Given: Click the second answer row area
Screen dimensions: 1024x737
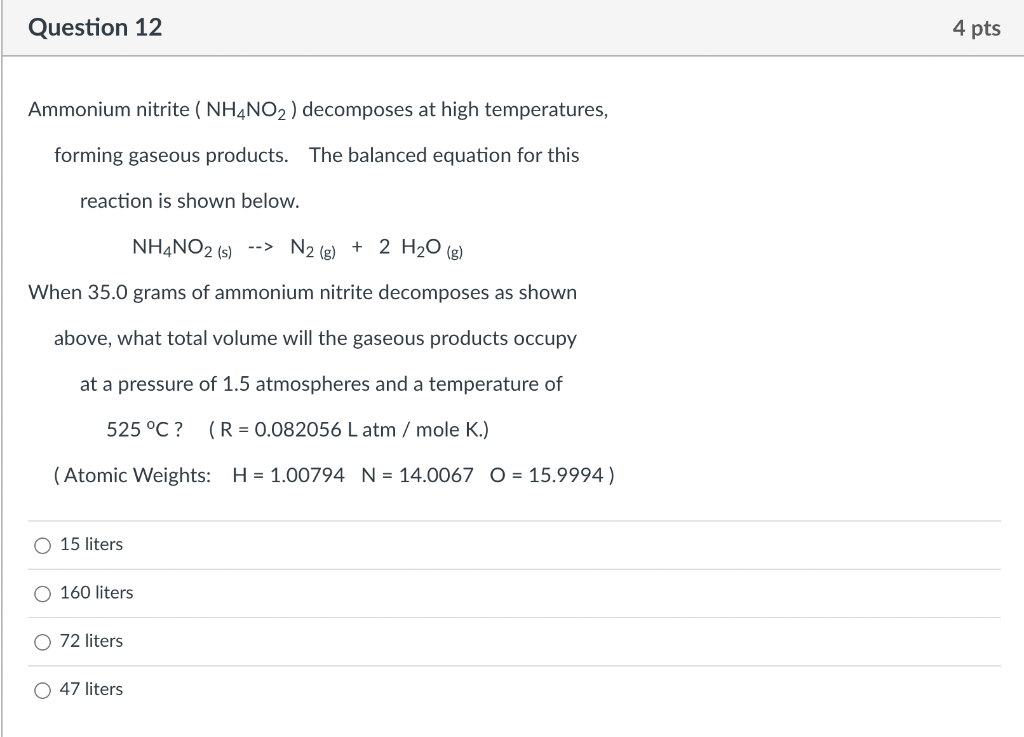Looking at the screenshot, I should pyautogui.click(x=500, y=592).
